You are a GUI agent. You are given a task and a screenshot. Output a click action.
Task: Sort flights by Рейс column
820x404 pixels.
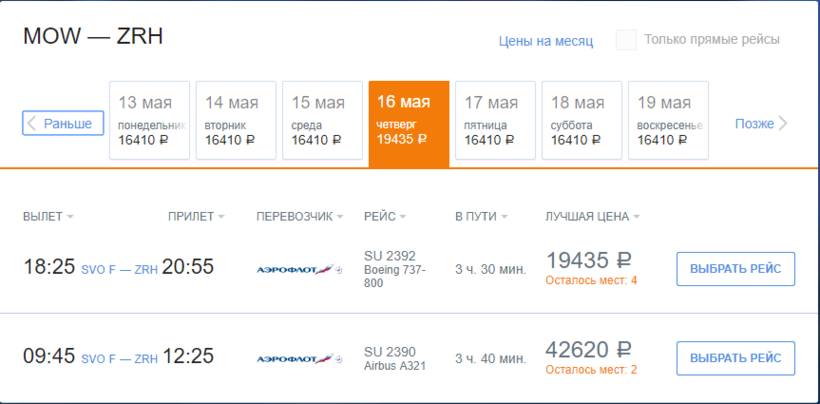(385, 216)
